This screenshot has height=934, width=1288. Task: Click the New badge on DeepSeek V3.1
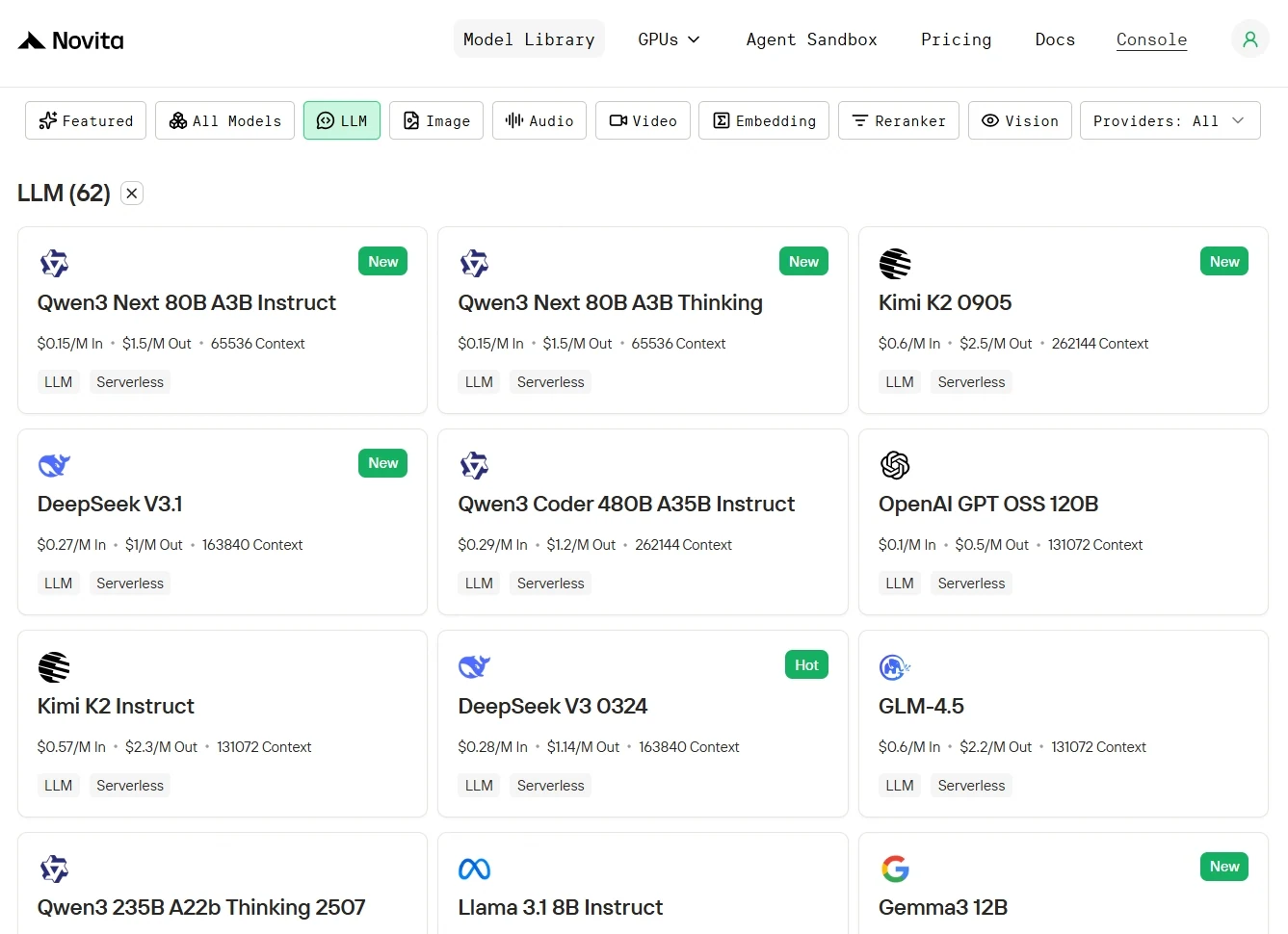[x=383, y=463]
